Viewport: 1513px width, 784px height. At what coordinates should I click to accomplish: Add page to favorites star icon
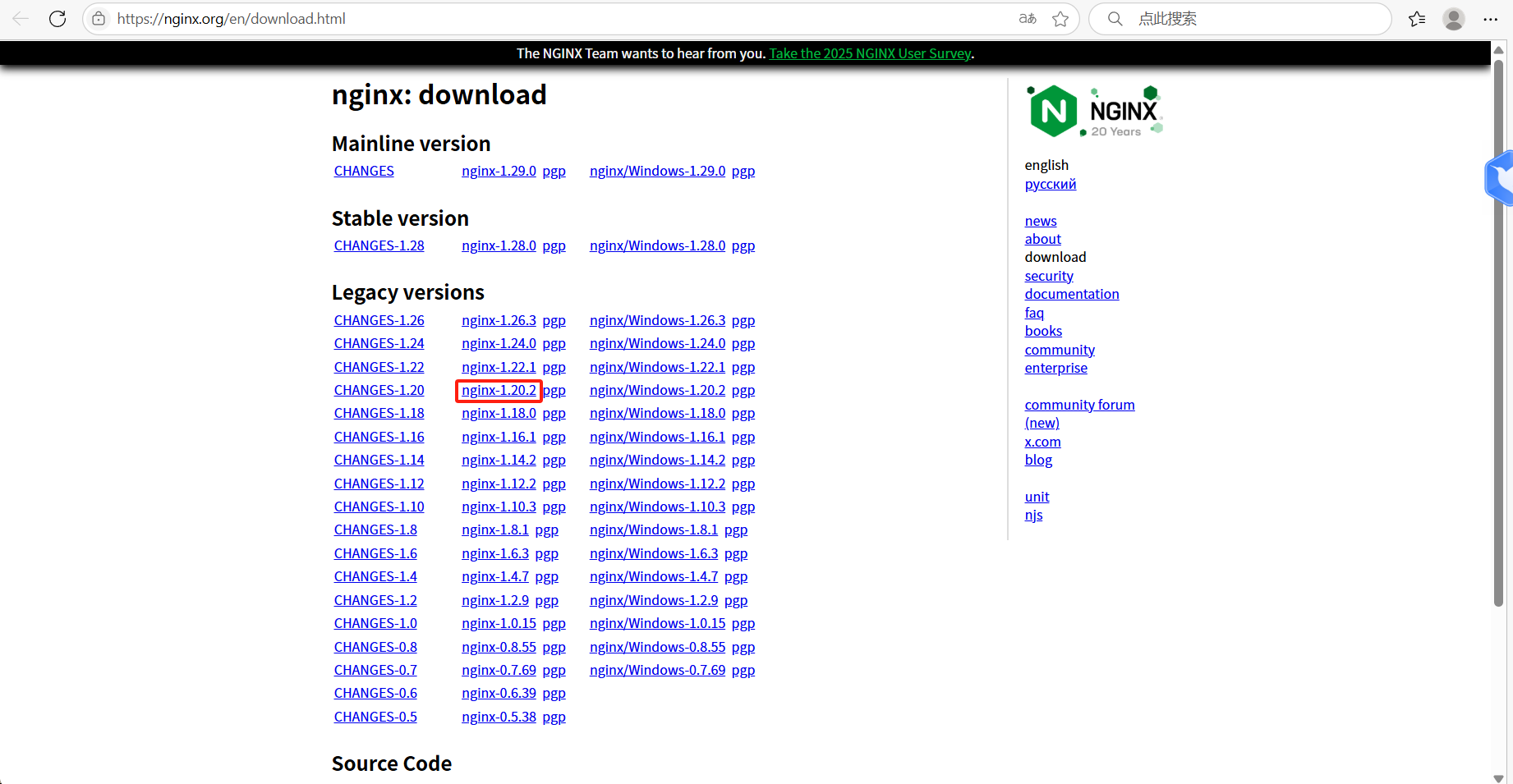pyautogui.click(x=1060, y=18)
